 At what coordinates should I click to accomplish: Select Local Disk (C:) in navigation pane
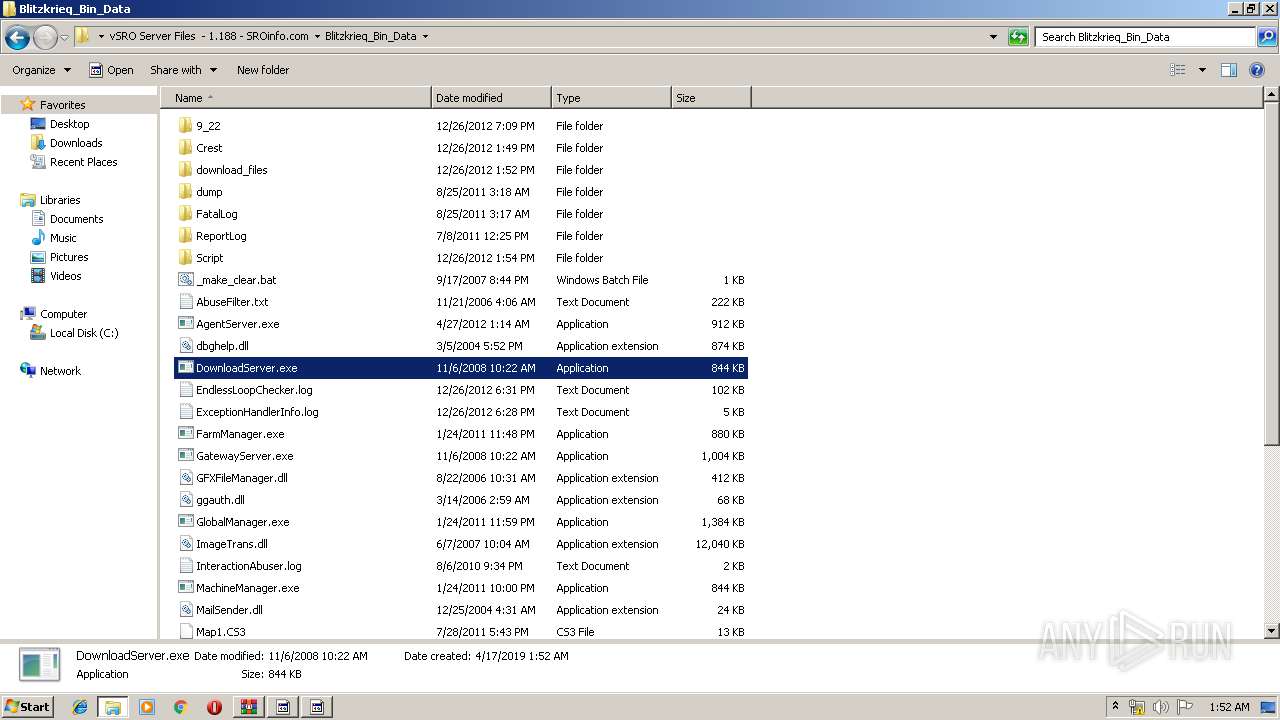pyautogui.click(x=84, y=333)
